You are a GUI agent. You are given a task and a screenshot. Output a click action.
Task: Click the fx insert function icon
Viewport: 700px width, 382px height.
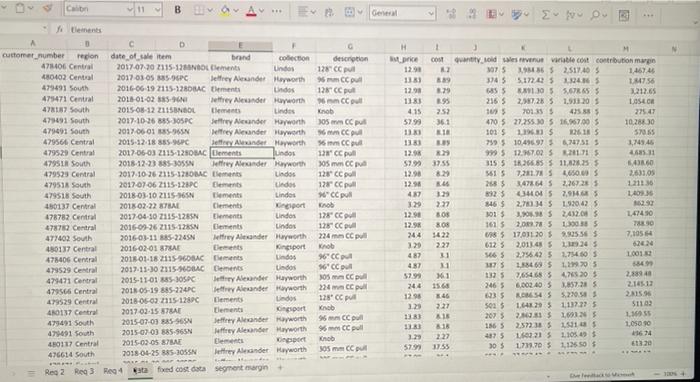click(59, 30)
